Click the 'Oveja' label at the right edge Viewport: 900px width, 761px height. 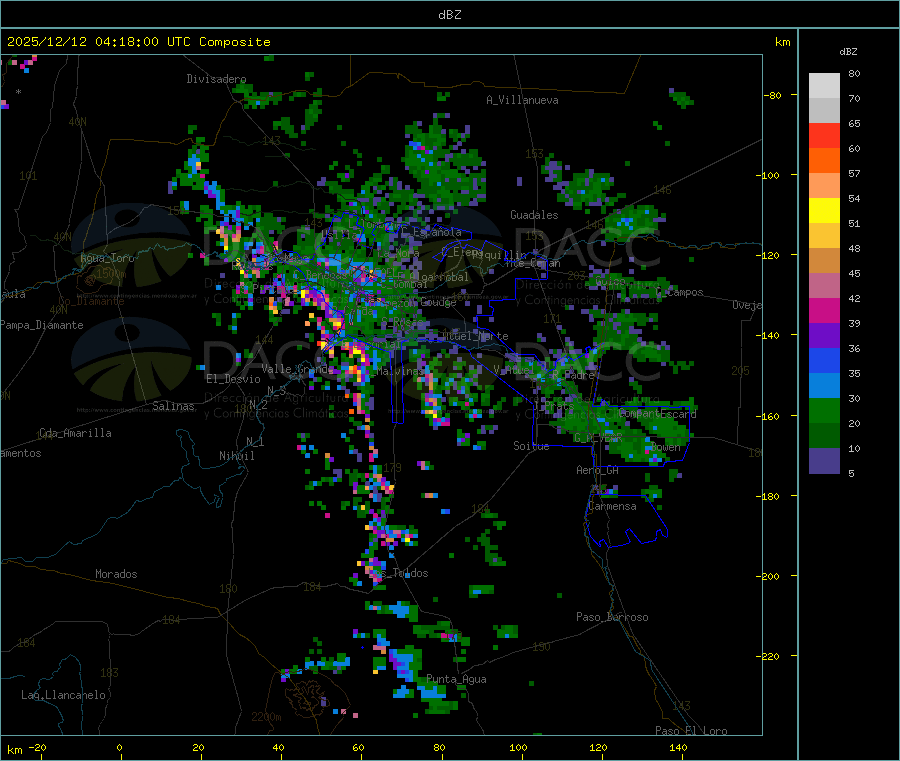coord(747,305)
